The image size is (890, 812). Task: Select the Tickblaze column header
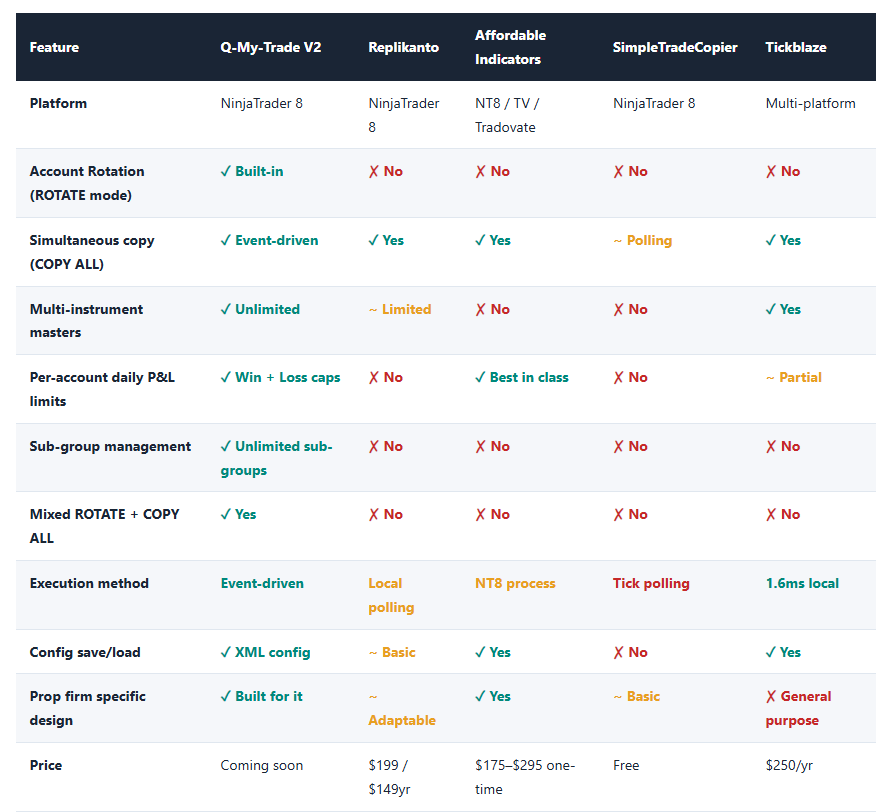coord(796,47)
